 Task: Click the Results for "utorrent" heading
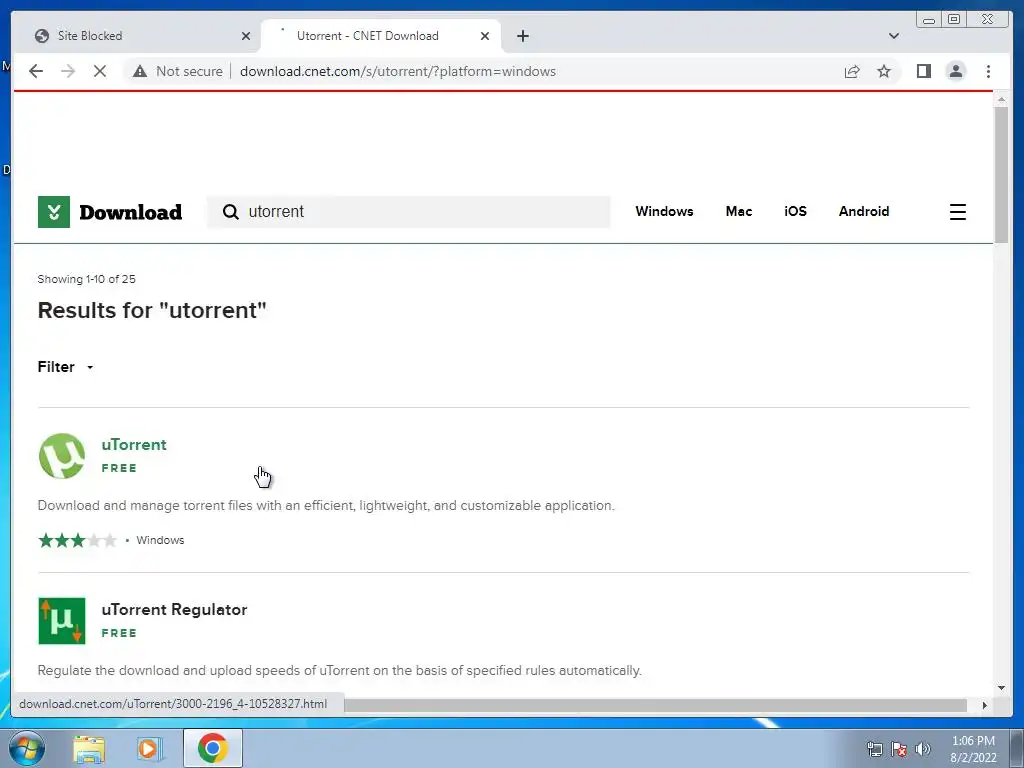coord(152,310)
